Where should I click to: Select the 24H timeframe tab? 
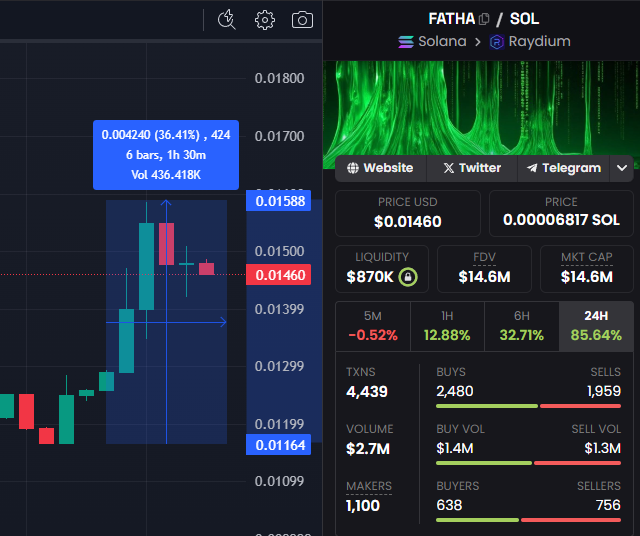pyautogui.click(x=596, y=326)
